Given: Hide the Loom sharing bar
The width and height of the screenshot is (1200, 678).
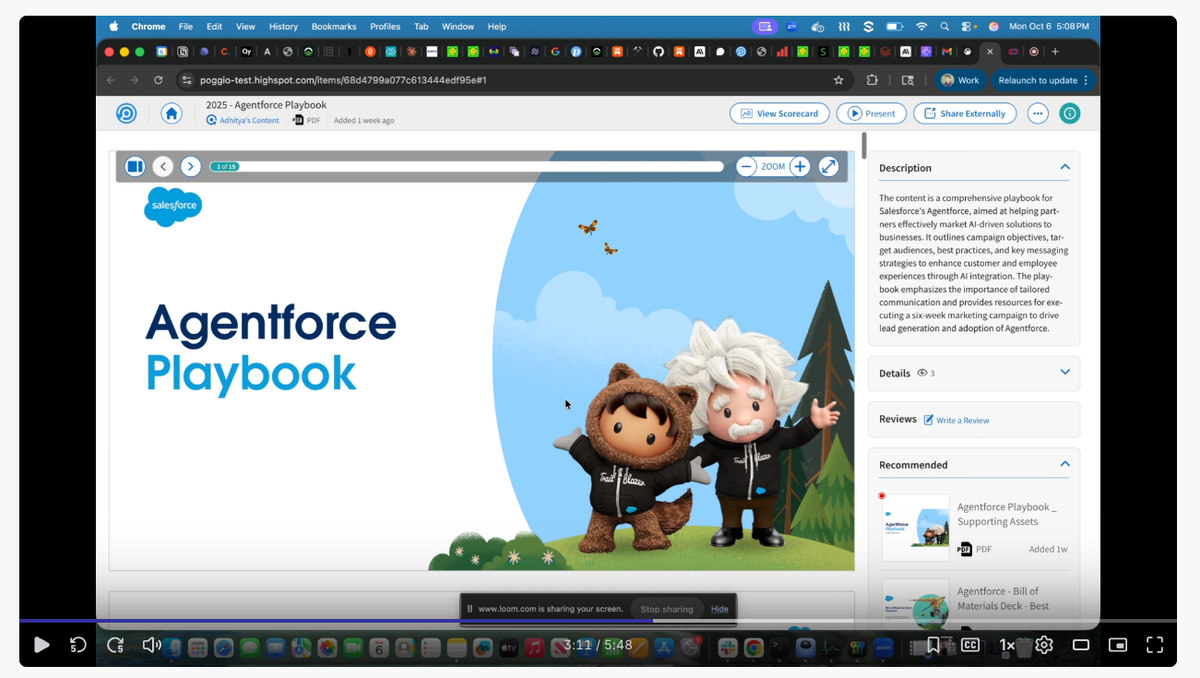Looking at the screenshot, I should tap(720, 609).
